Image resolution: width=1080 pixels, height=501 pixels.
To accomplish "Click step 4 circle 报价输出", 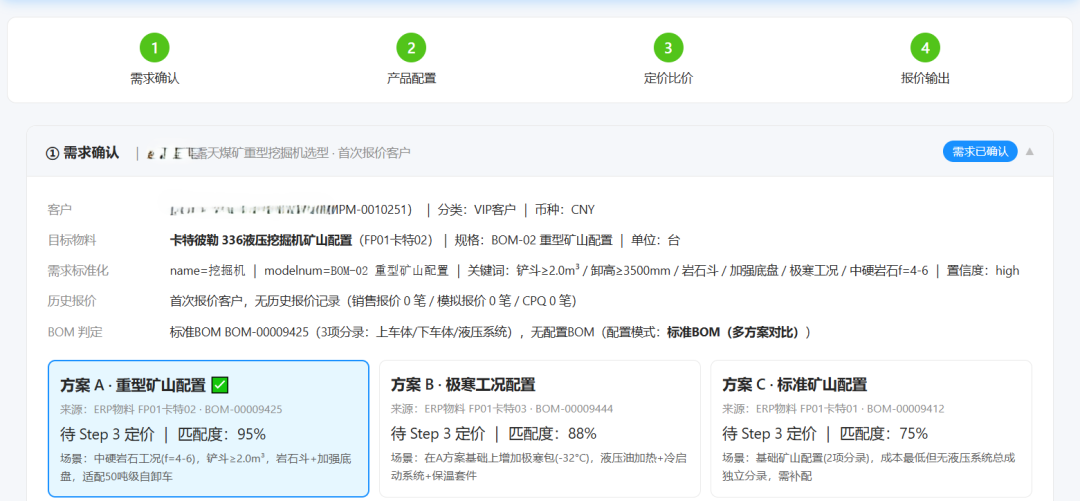I will coord(925,48).
